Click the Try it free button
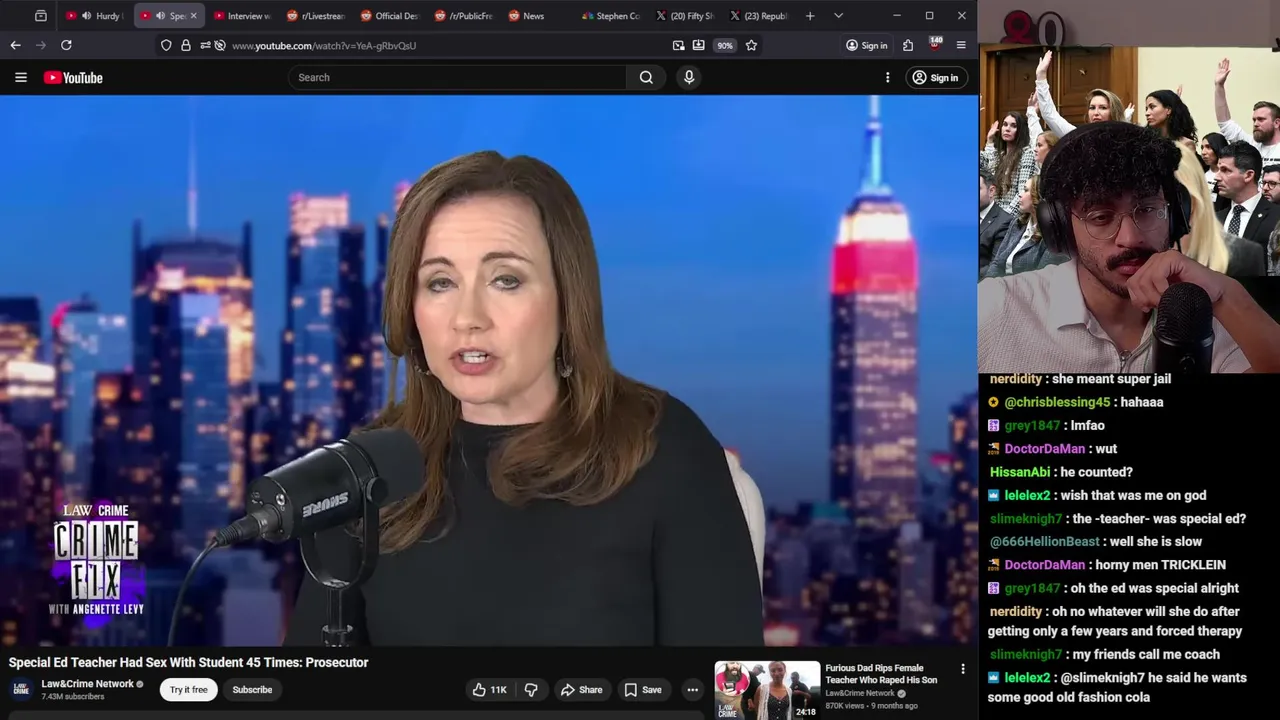The image size is (1280, 720). coord(188,689)
